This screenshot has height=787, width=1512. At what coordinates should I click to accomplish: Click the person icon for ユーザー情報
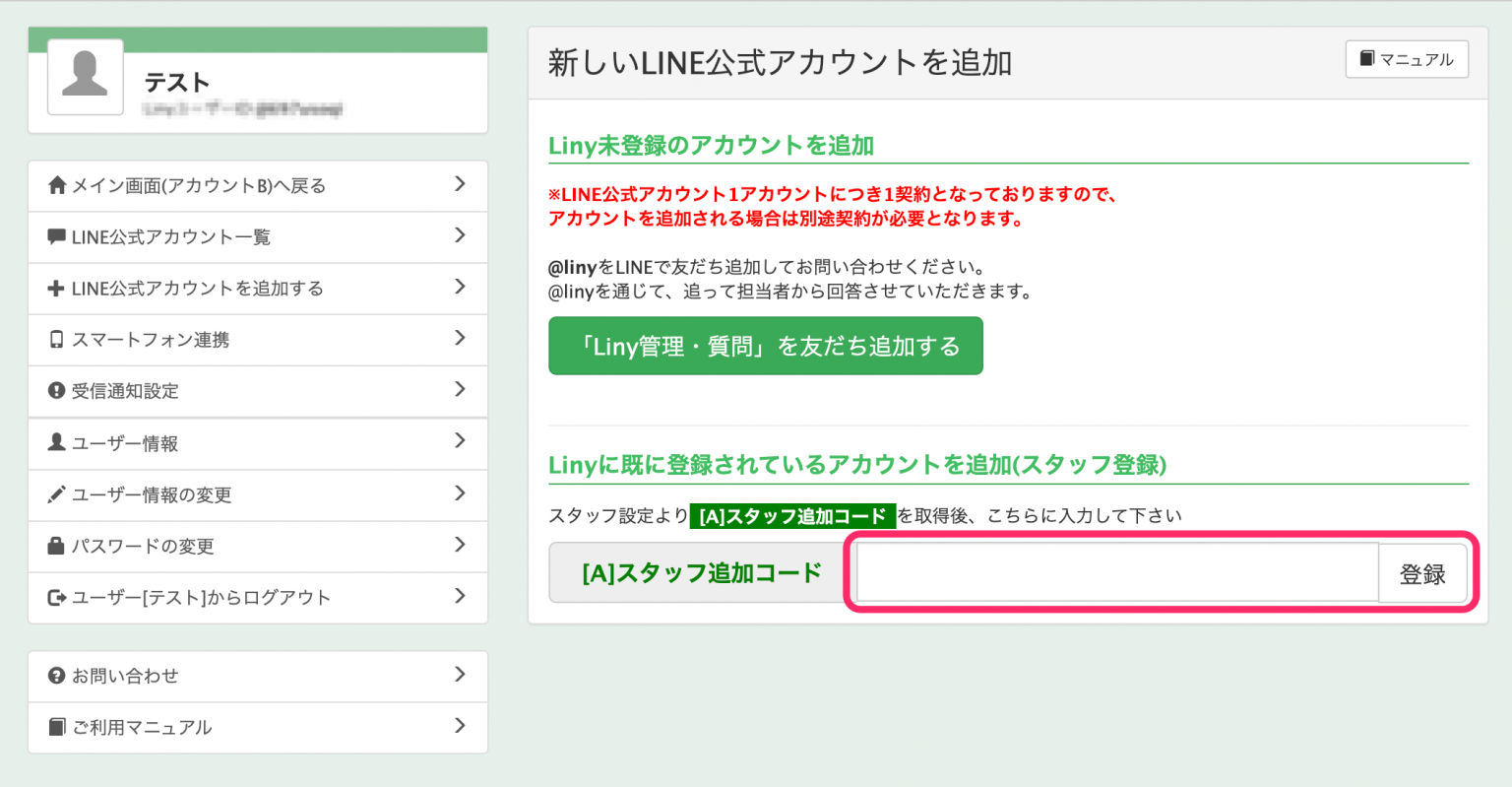click(57, 442)
